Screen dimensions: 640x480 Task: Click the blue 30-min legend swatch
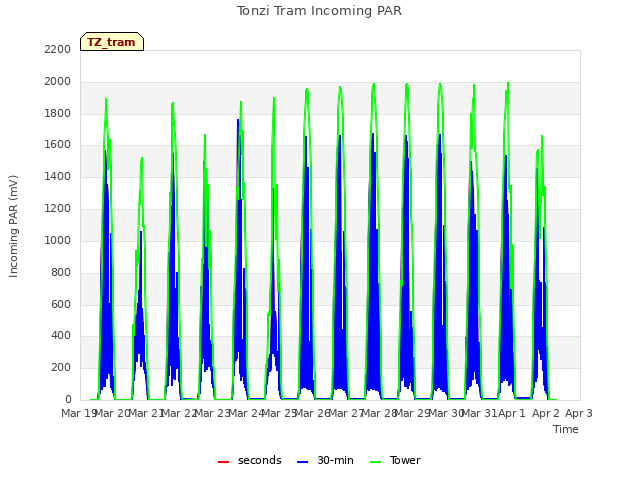click(302, 462)
